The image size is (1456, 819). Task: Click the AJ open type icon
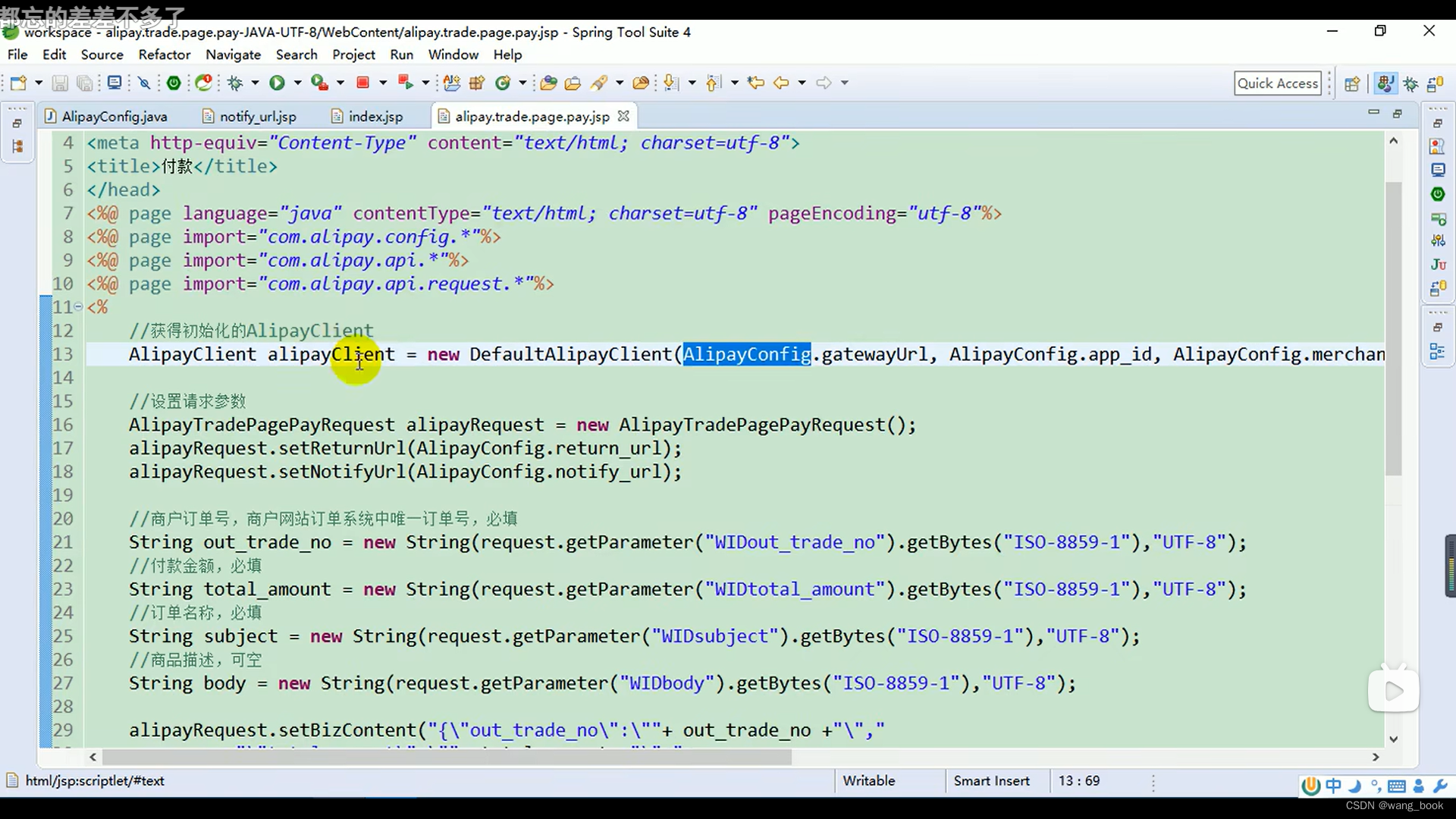click(452, 83)
